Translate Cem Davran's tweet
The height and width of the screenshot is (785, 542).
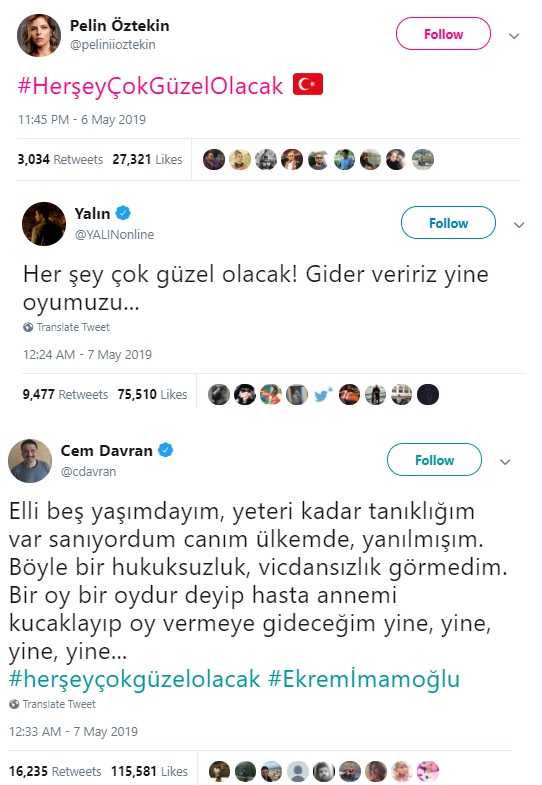point(59,704)
